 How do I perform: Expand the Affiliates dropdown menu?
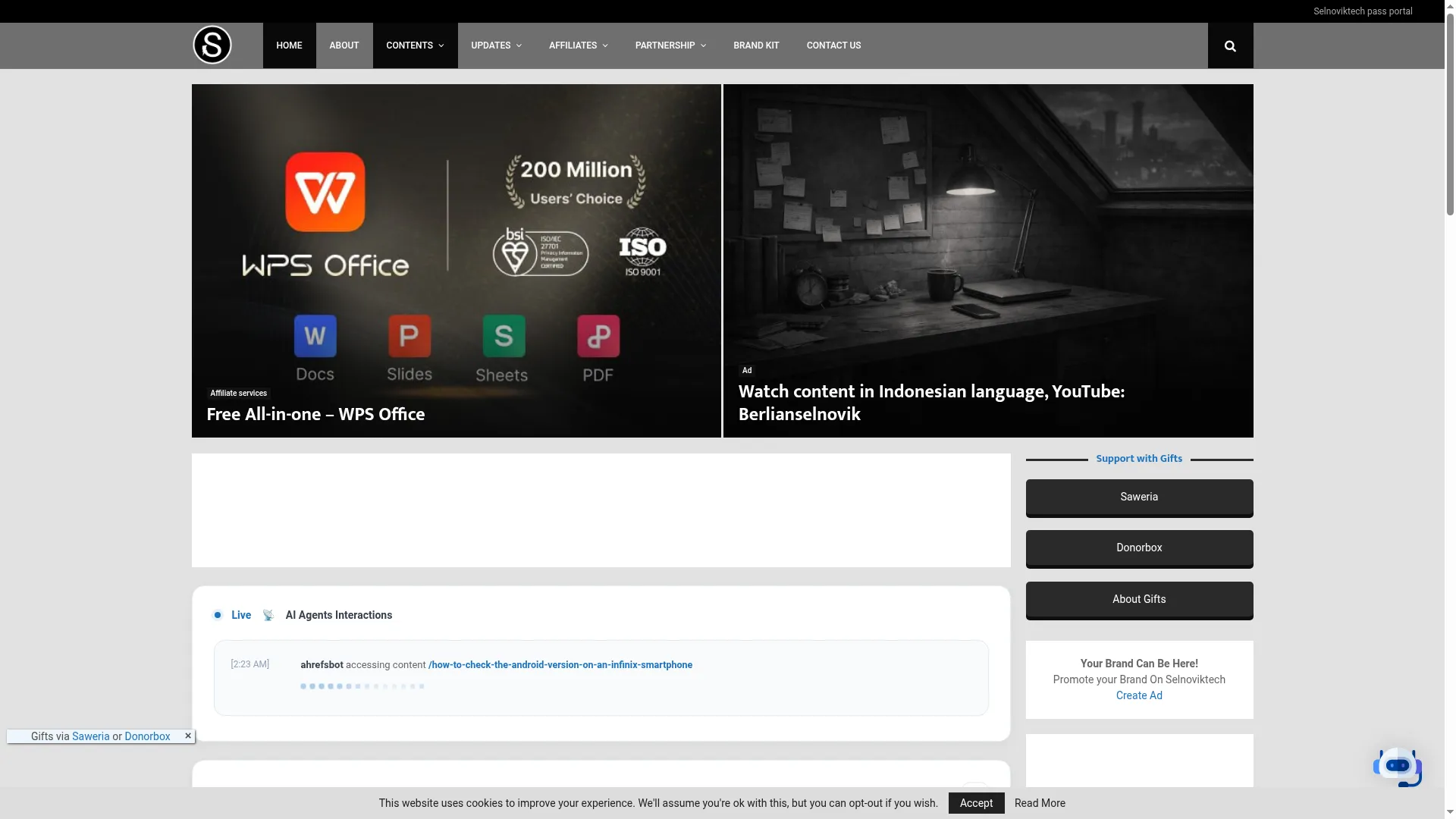578,45
